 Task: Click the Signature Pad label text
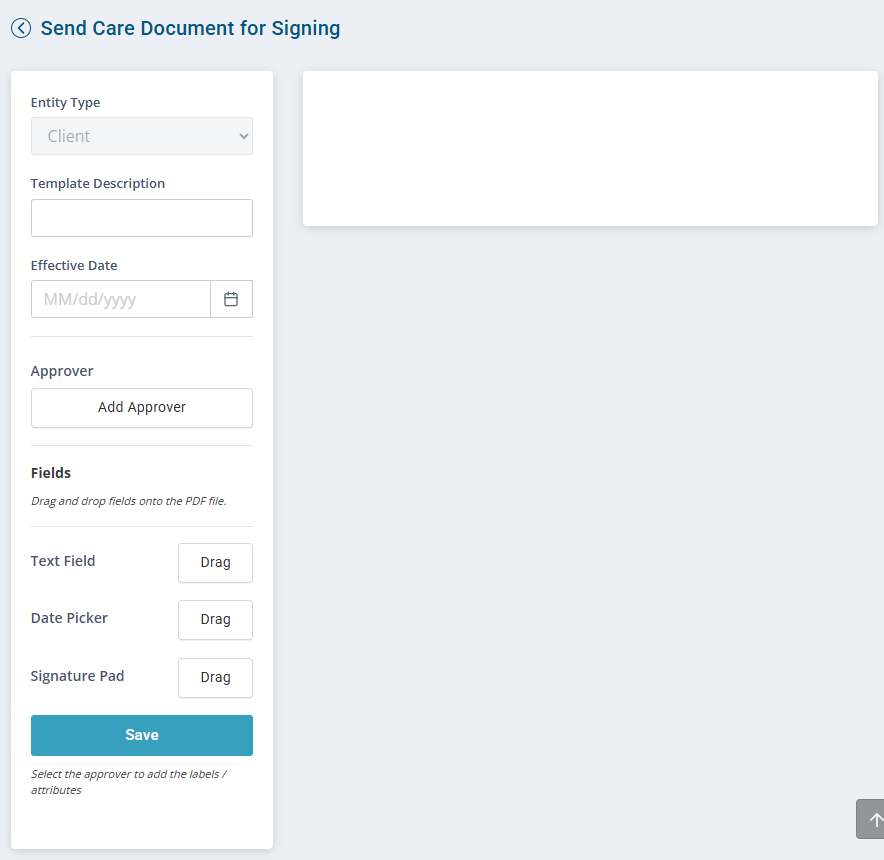point(77,676)
